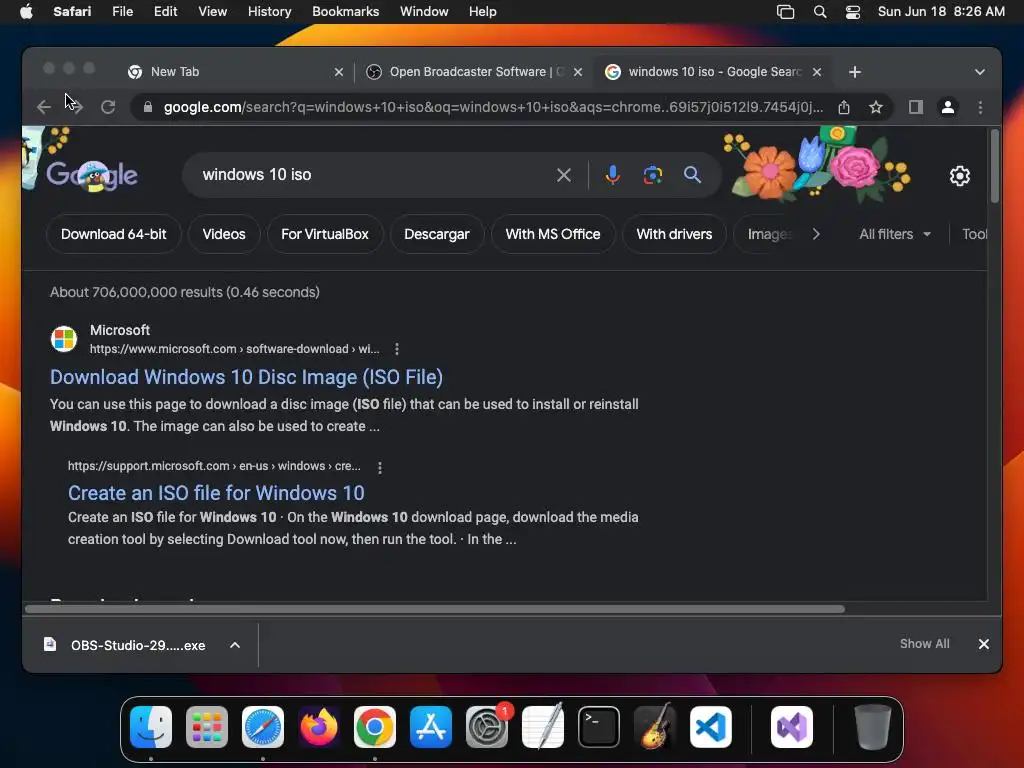Open Create an ISO file for Windows 10 link
Viewport: 1024px width, 768px height.
(216, 493)
